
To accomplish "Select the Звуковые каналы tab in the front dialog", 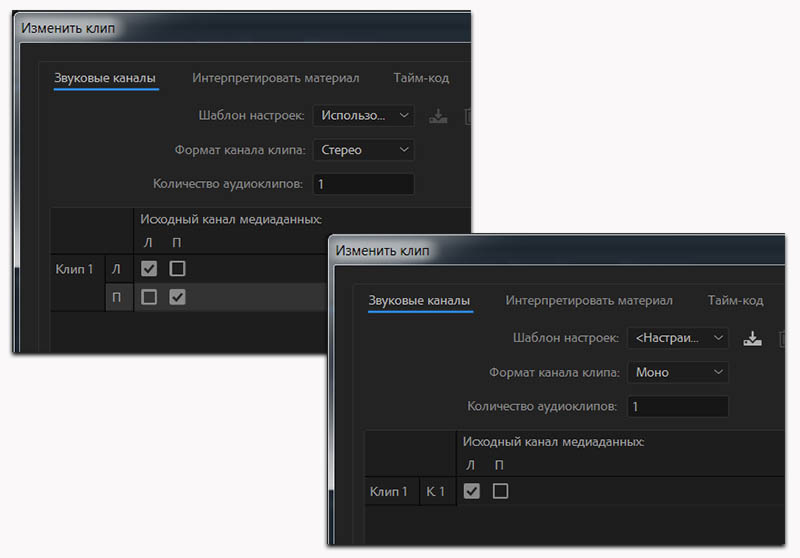I will click(419, 300).
